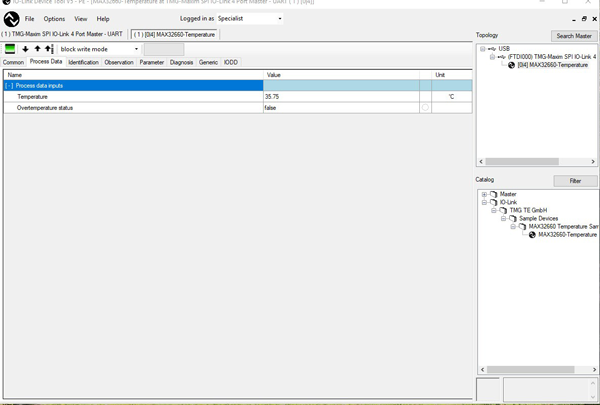Collapse the FTDI000 master node in Topology

[x=492, y=57]
